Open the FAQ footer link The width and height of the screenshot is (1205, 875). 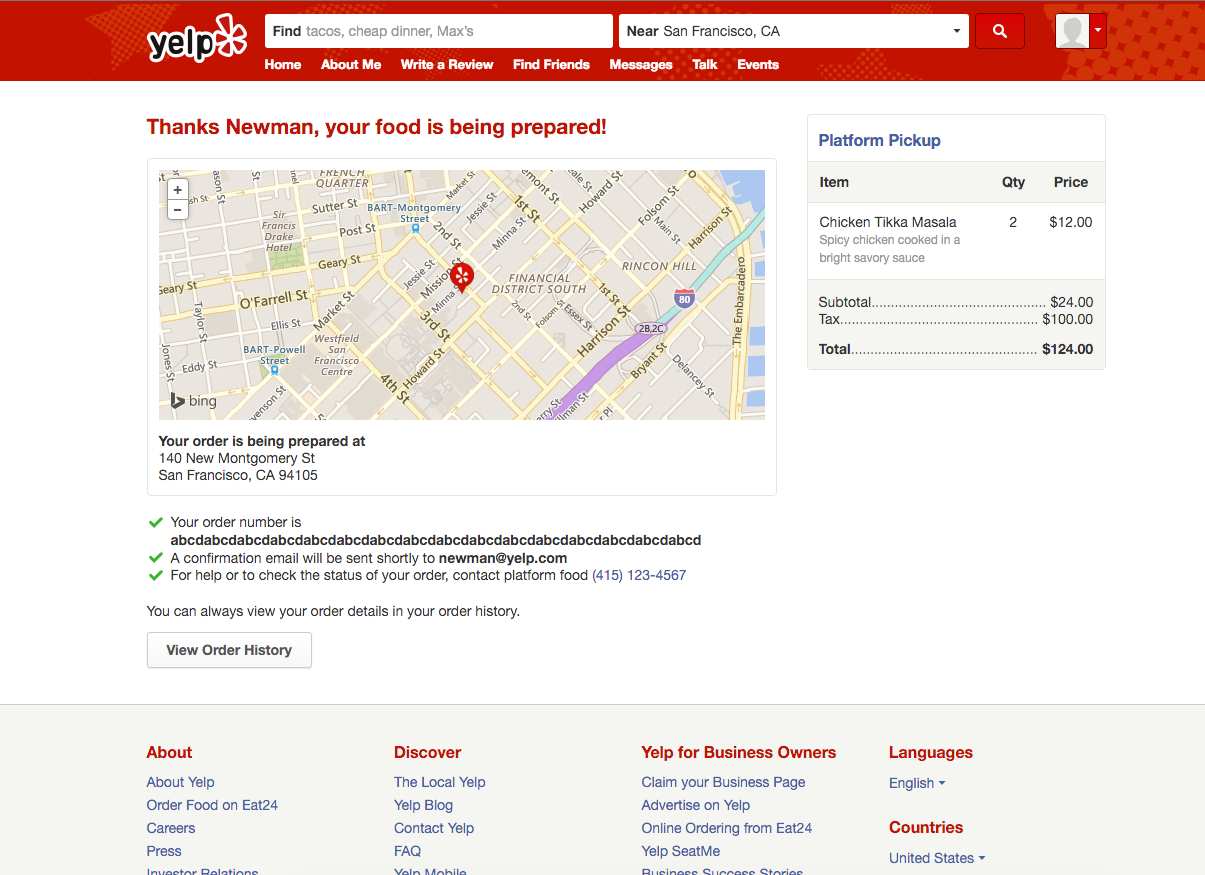point(407,851)
